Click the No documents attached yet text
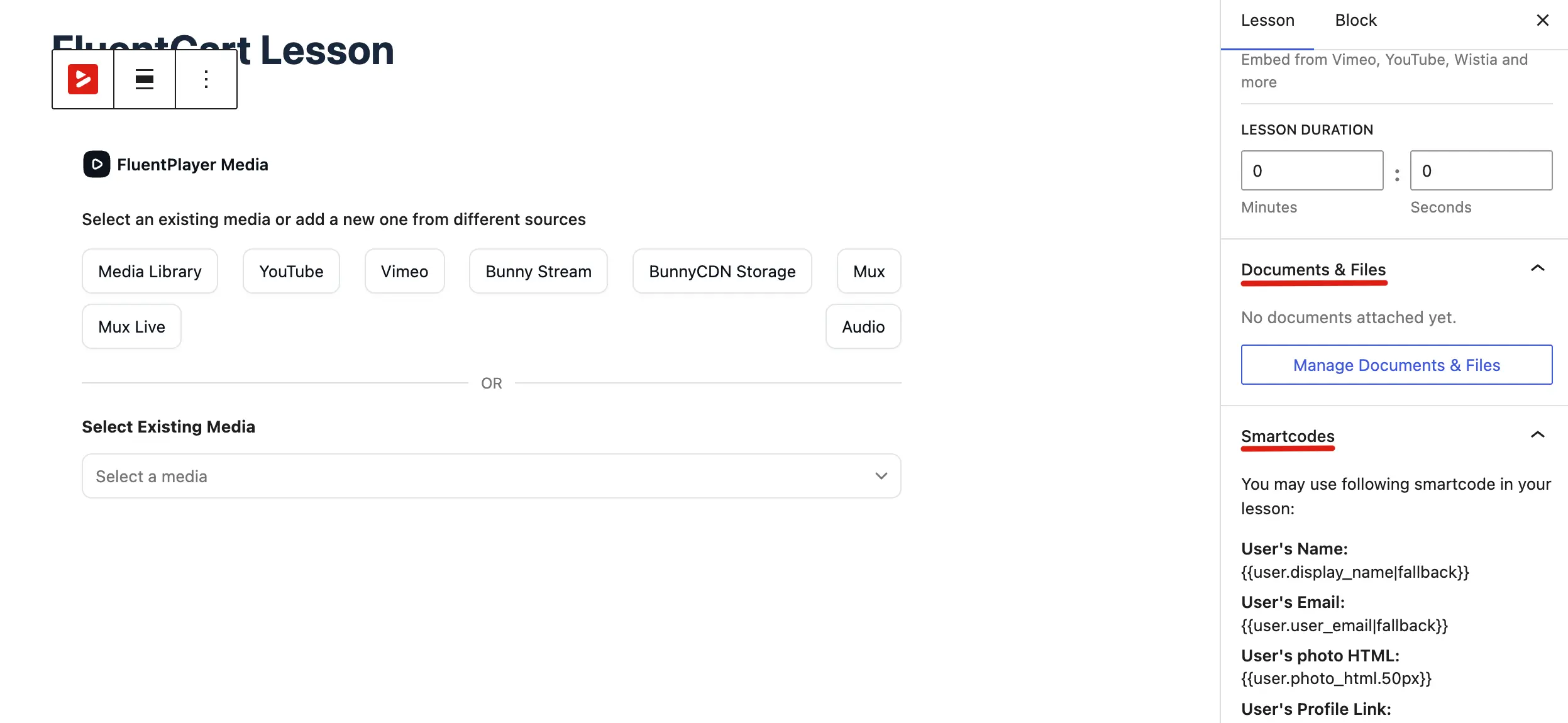 pyautogui.click(x=1349, y=317)
